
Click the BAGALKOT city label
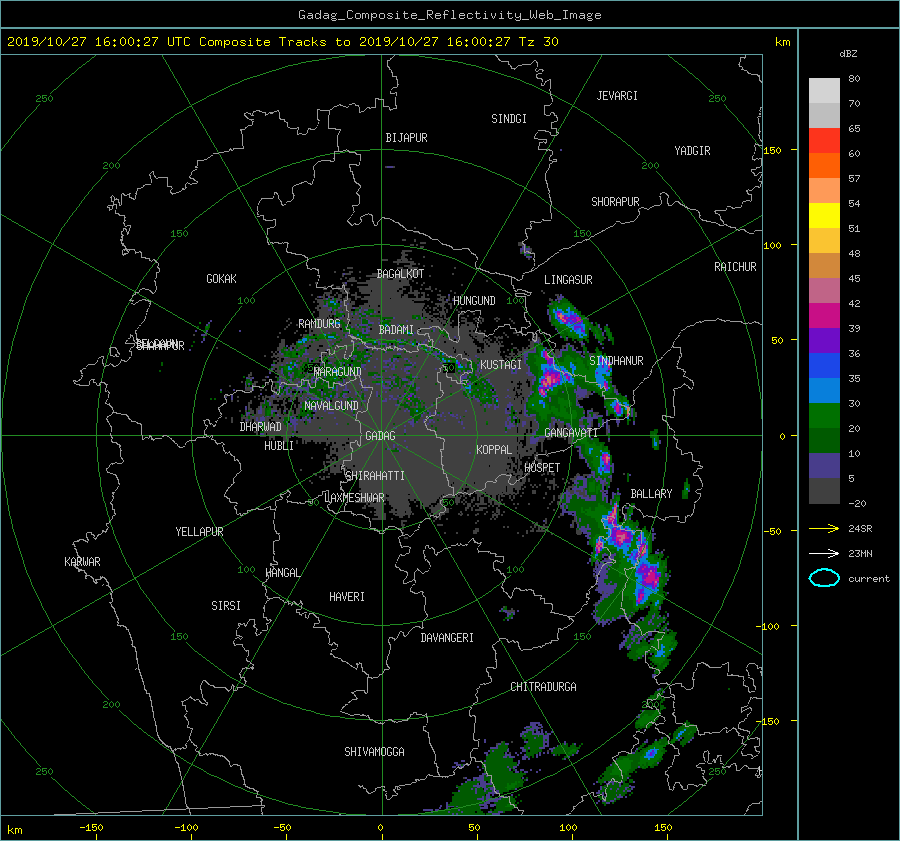(400, 274)
